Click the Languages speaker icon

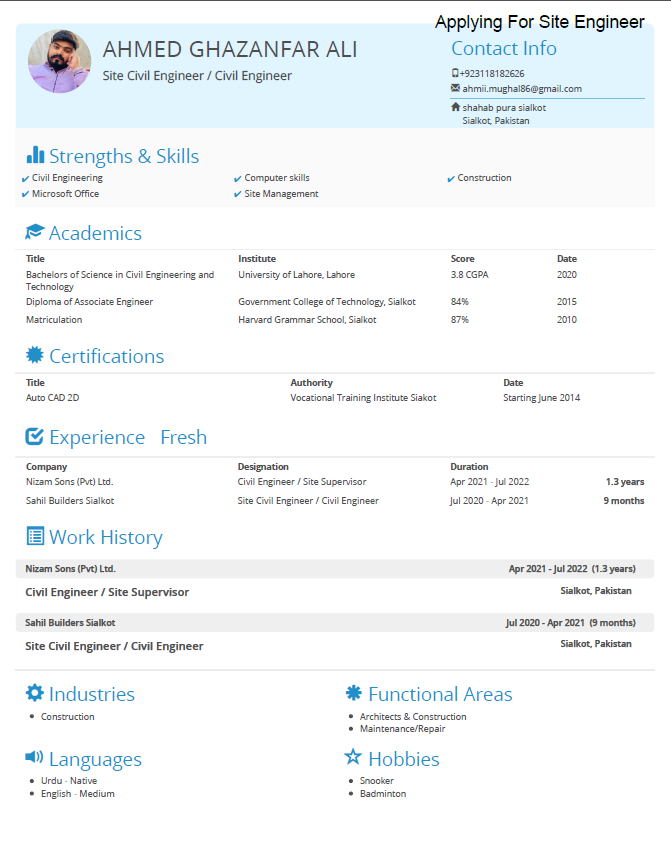point(35,758)
